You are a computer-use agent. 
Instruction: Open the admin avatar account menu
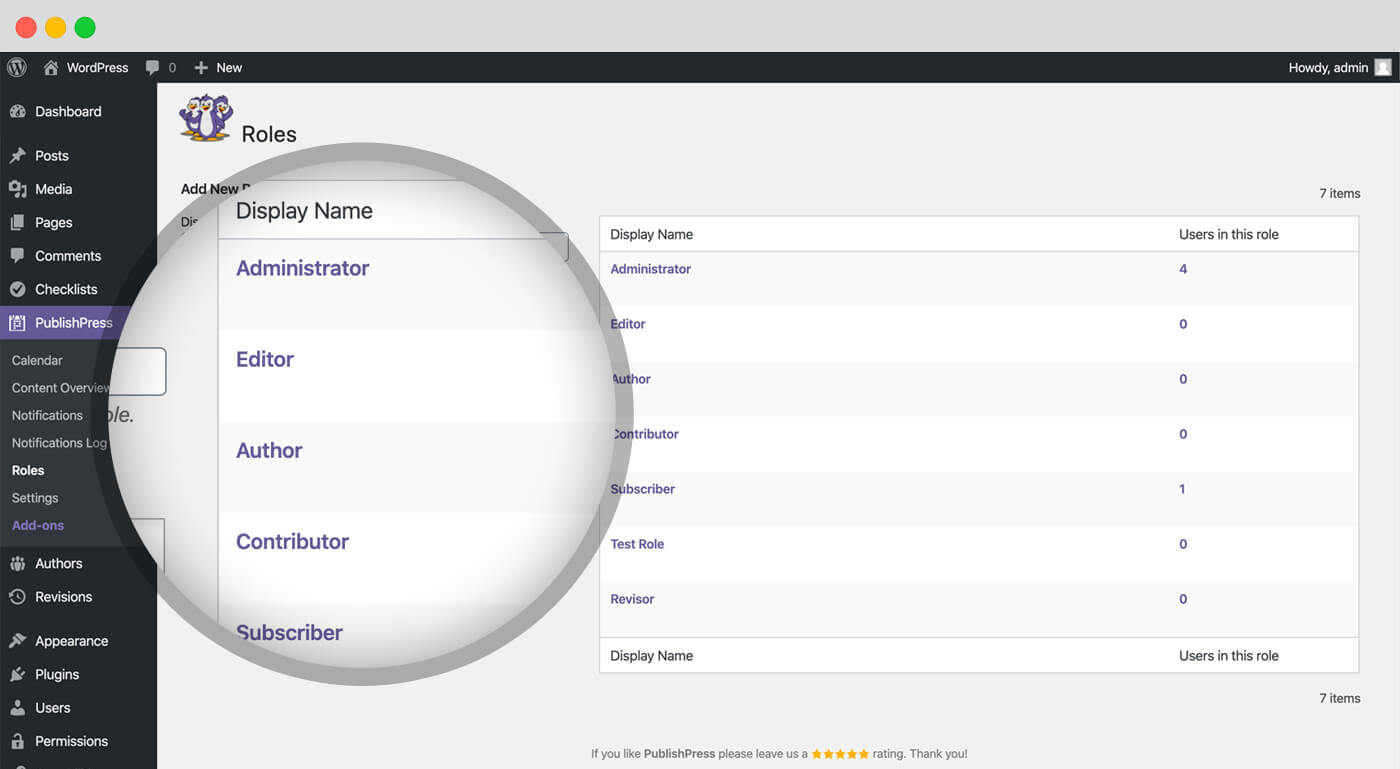pos(1383,67)
